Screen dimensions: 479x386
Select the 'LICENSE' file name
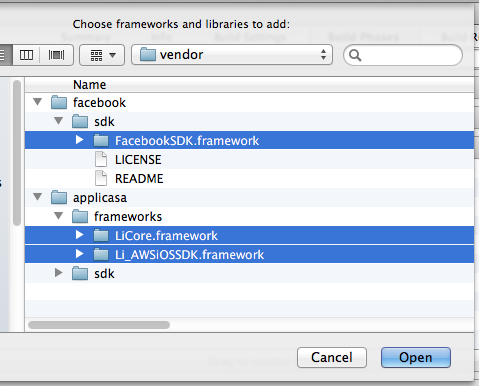[138, 160]
